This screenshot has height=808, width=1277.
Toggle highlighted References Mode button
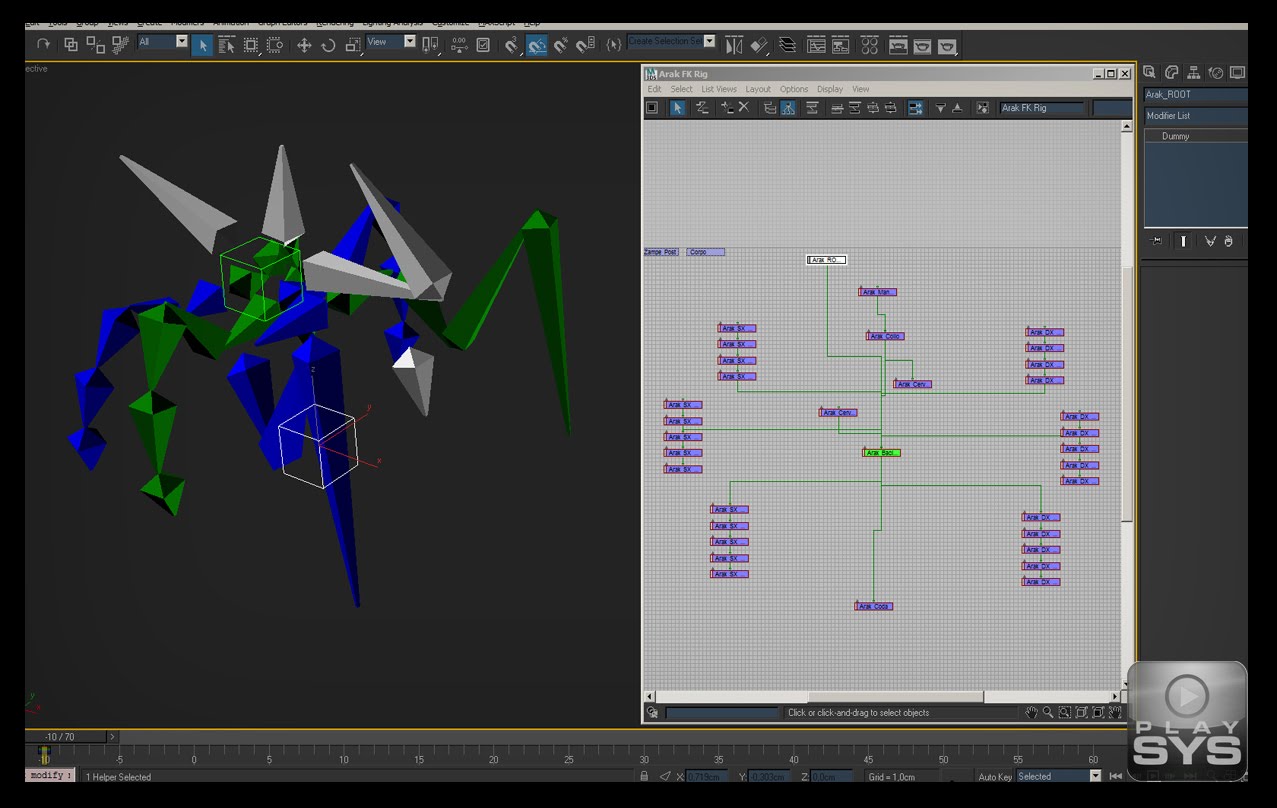(x=788, y=108)
